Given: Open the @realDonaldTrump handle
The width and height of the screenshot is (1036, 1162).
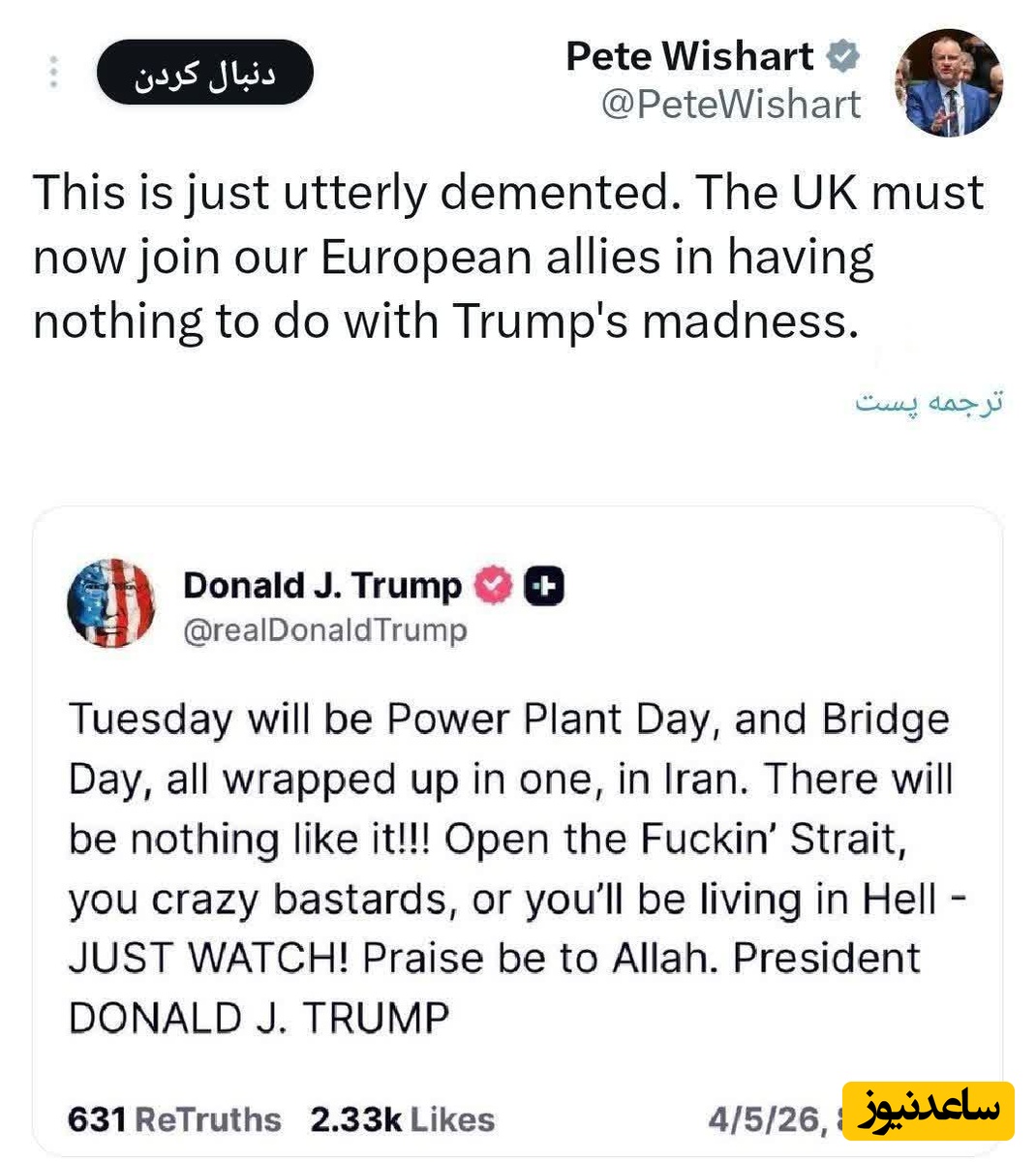Looking at the screenshot, I should coord(324,630).
